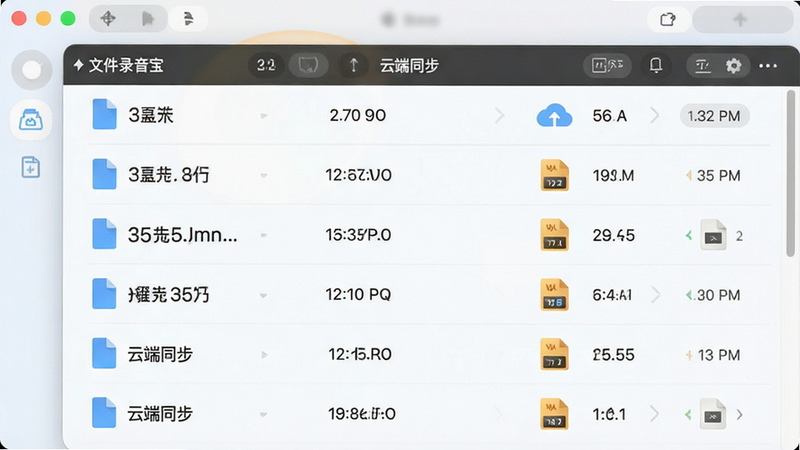800x450 pixels.
Task: Click the document thumbnail in 29.45 row
Action: click(x=713, y=235)
